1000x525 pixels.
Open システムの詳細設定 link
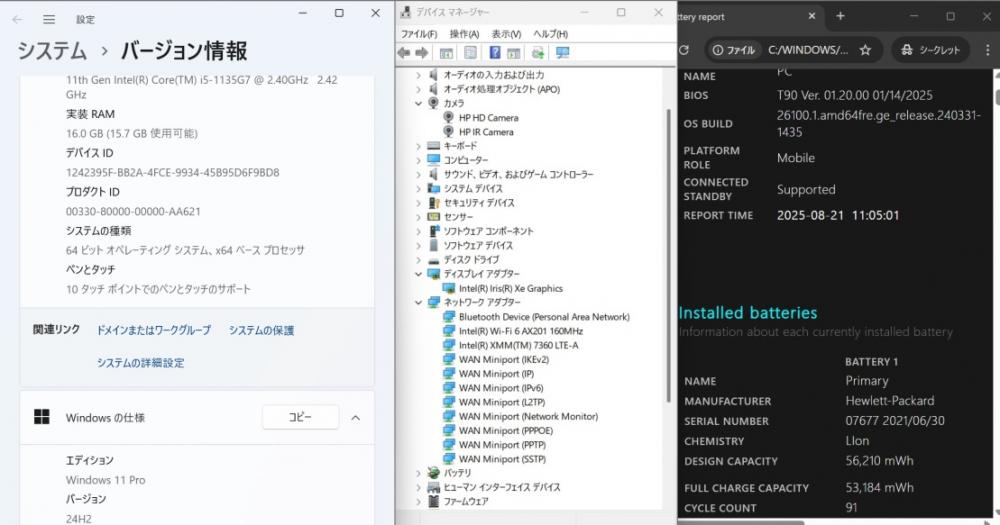(140, 362)
